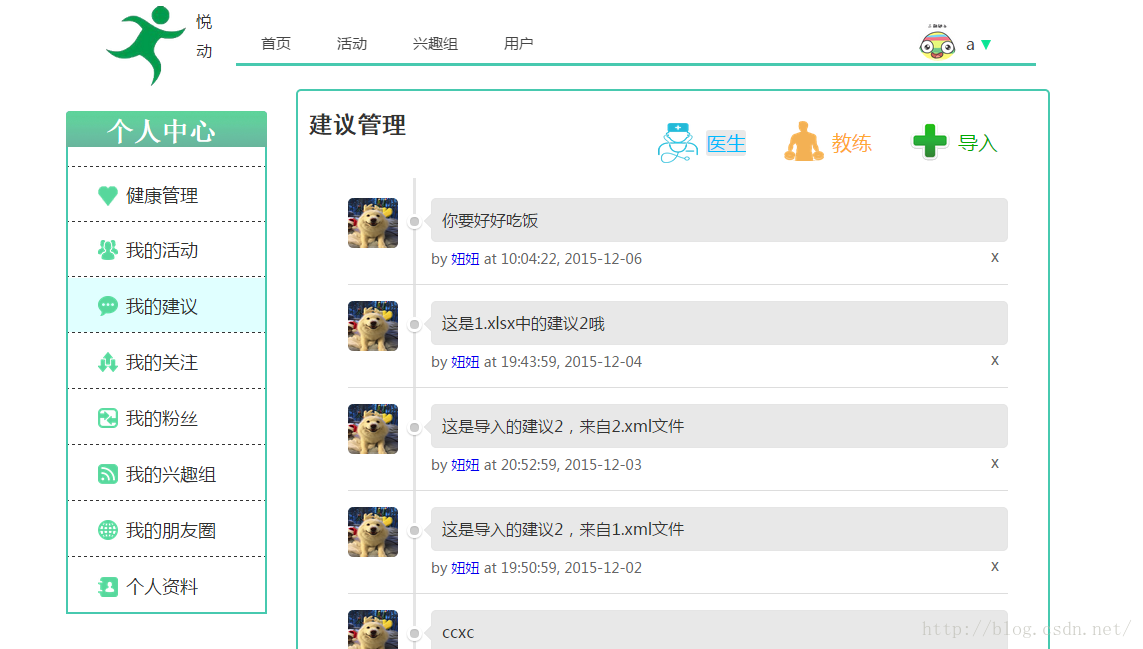Click the globe icon beside 我的朋友圈
This screenshot has width=1143, height=649.
(108, 530)
